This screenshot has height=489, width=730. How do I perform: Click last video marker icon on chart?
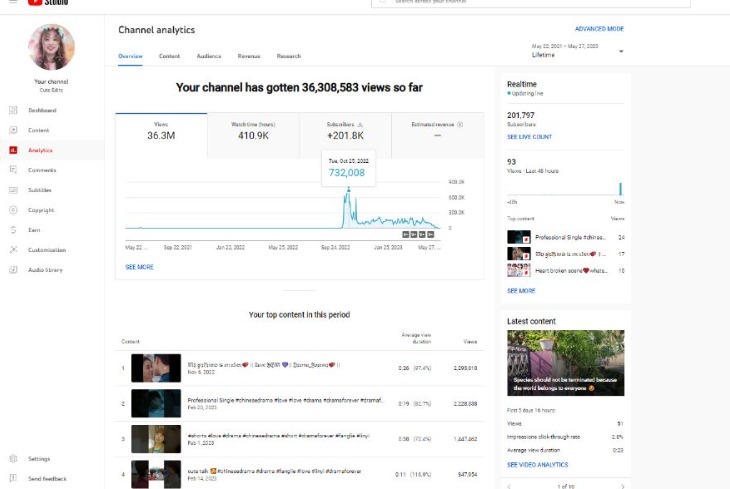click(431, 234)
